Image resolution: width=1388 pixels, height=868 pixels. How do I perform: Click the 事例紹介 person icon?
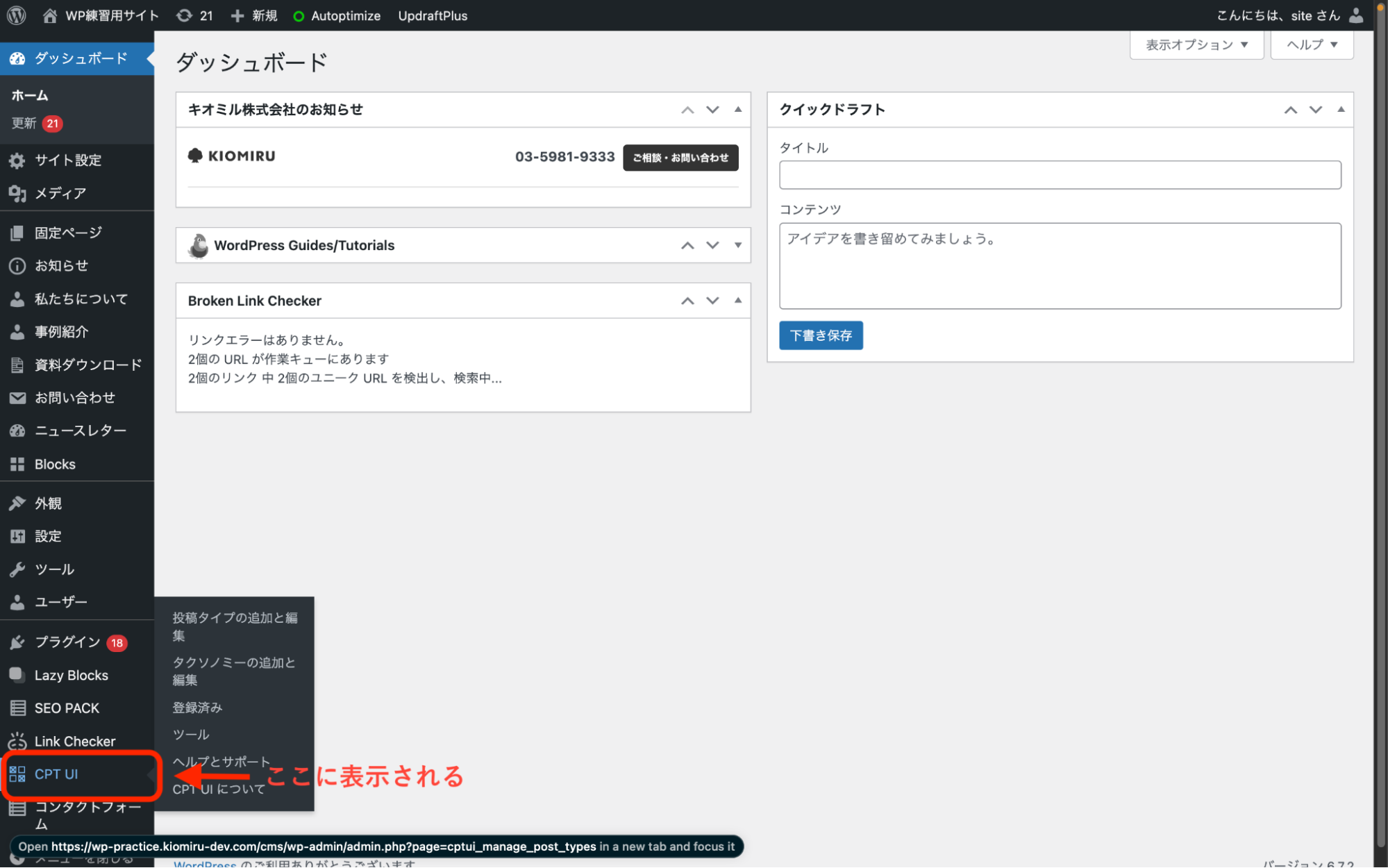17,332
